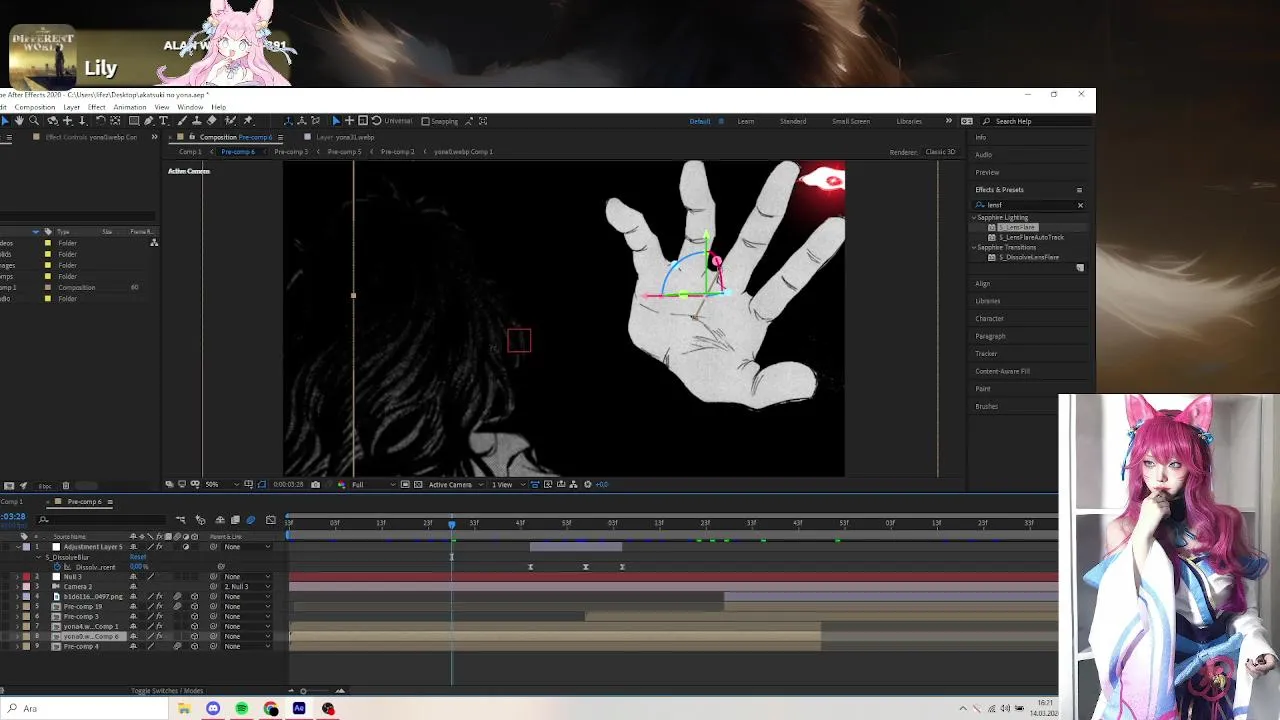Toggle the stopwatch on Dissolve percent property
Viewport: 1280px width, 720px height.
(57, 567)
